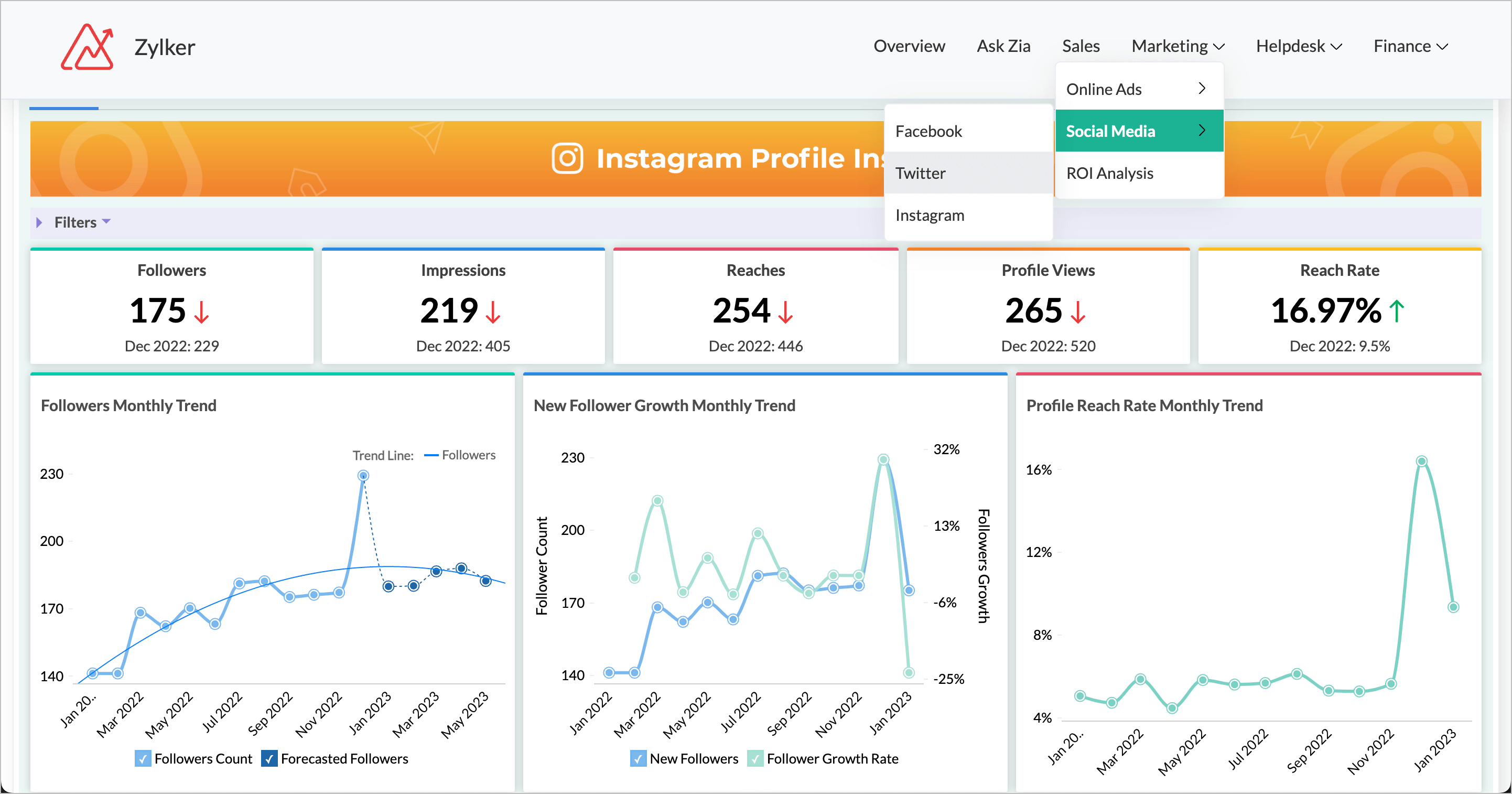1512x794 pixels.
Task: Toggle the Forecasted Followers checkbox
Action: pos(269,758)
